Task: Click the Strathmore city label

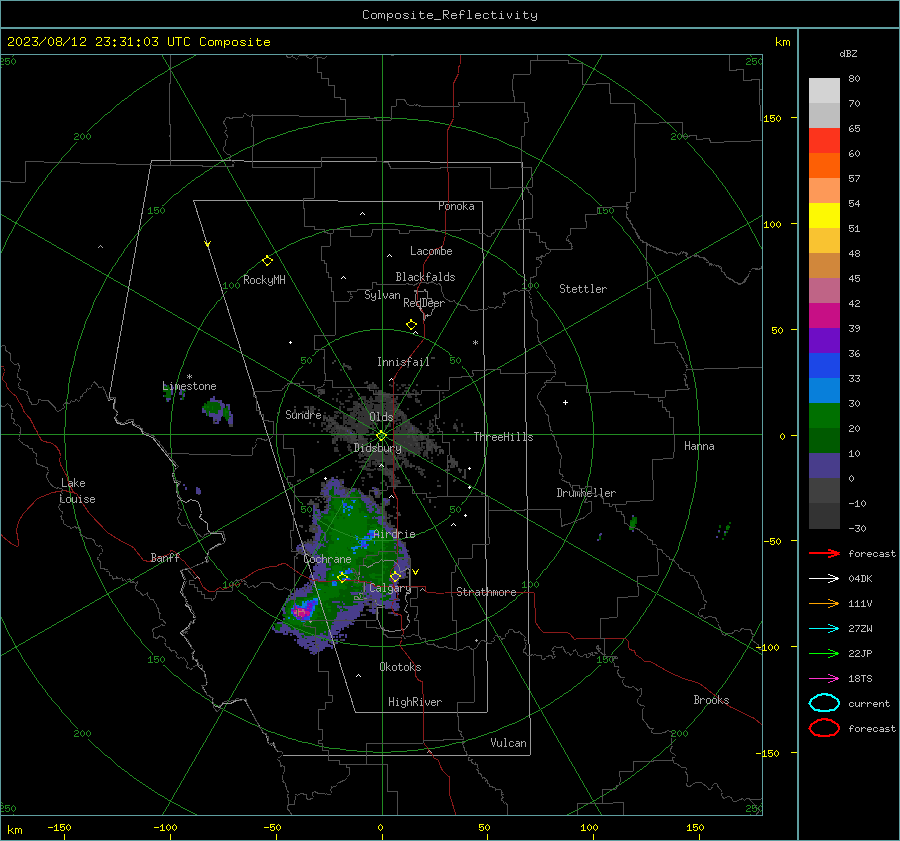Action: [x=486, y=592]
